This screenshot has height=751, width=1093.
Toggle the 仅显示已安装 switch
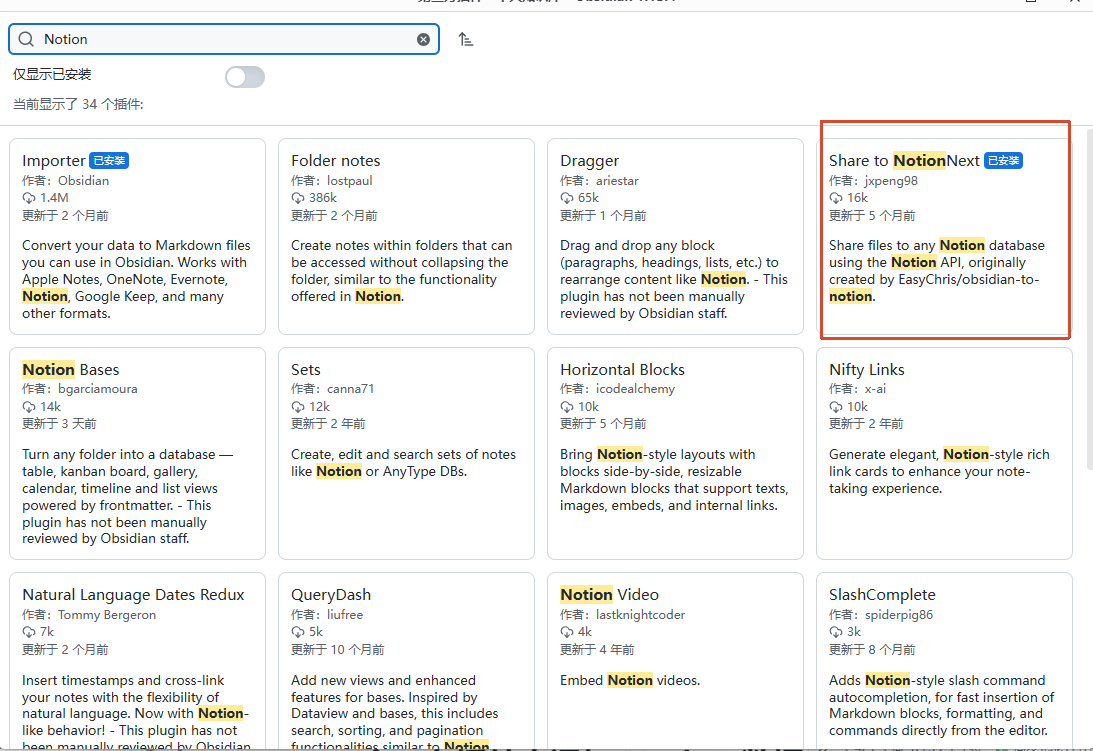[x=245, y=77]
